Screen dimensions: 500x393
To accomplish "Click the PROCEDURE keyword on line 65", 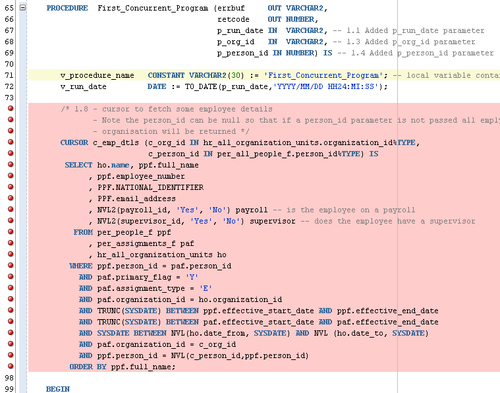I will pos(67,8).
